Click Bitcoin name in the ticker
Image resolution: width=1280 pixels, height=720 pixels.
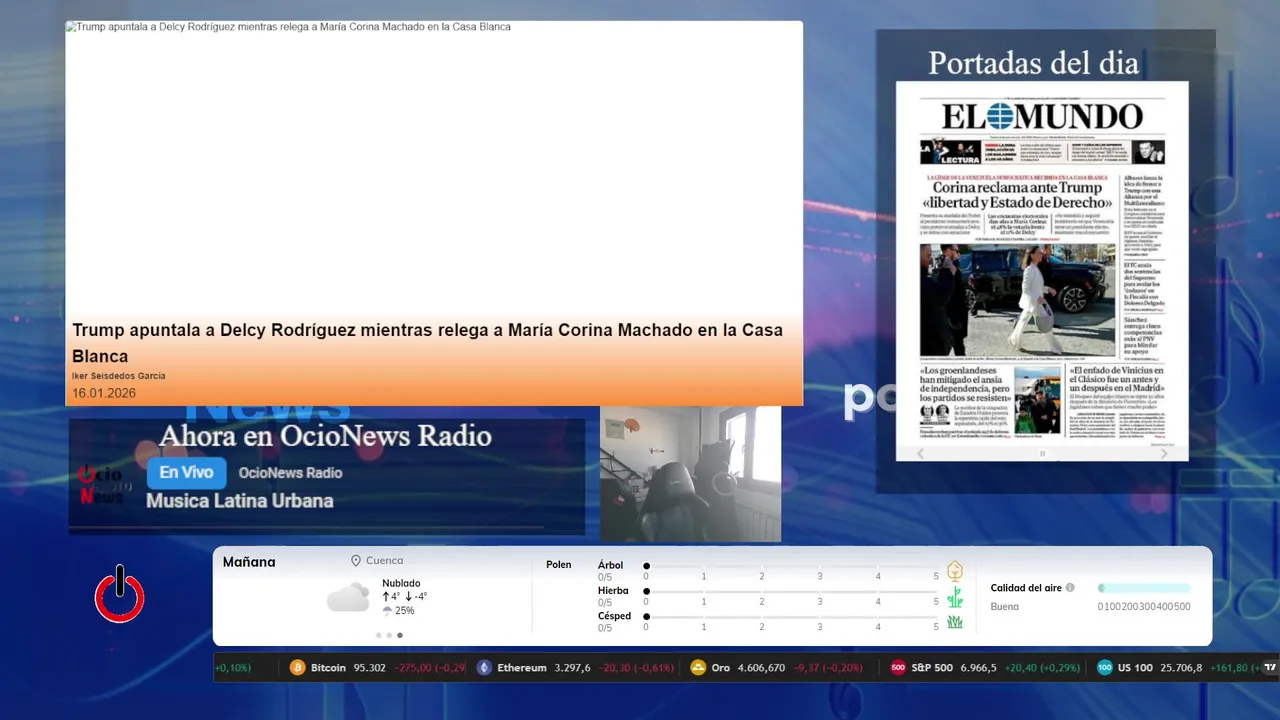click(x=328, y=668)
